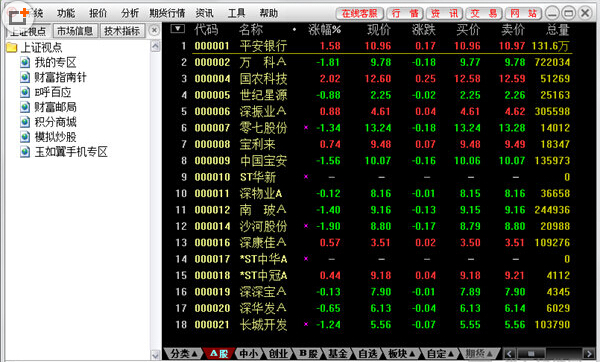Open the 财富指南针 page icon
The width and height of the screenshot is (600, 362).
25,77
